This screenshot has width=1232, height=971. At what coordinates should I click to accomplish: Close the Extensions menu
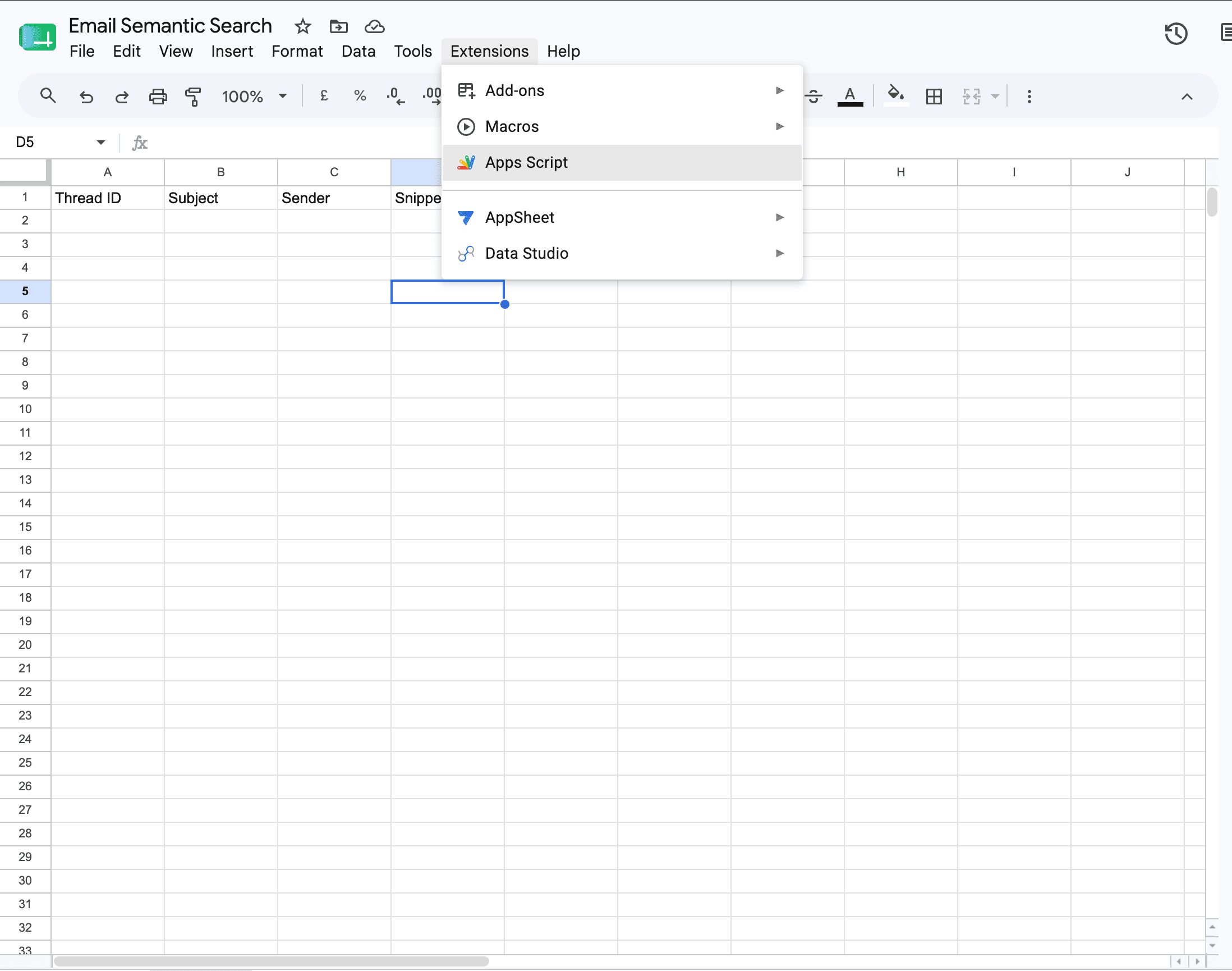pos(489,51)
